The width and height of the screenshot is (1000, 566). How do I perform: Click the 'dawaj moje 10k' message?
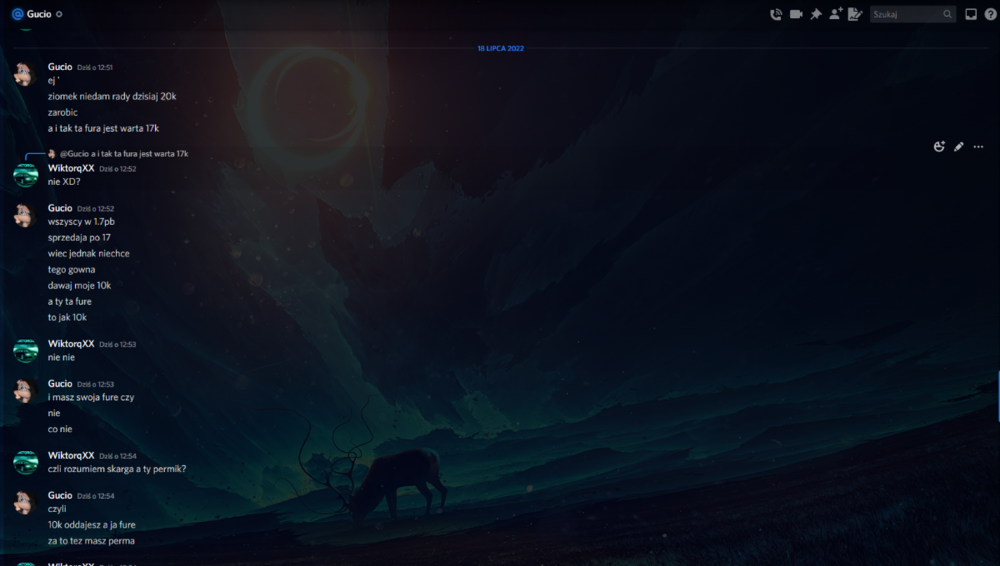pos(79,285)
